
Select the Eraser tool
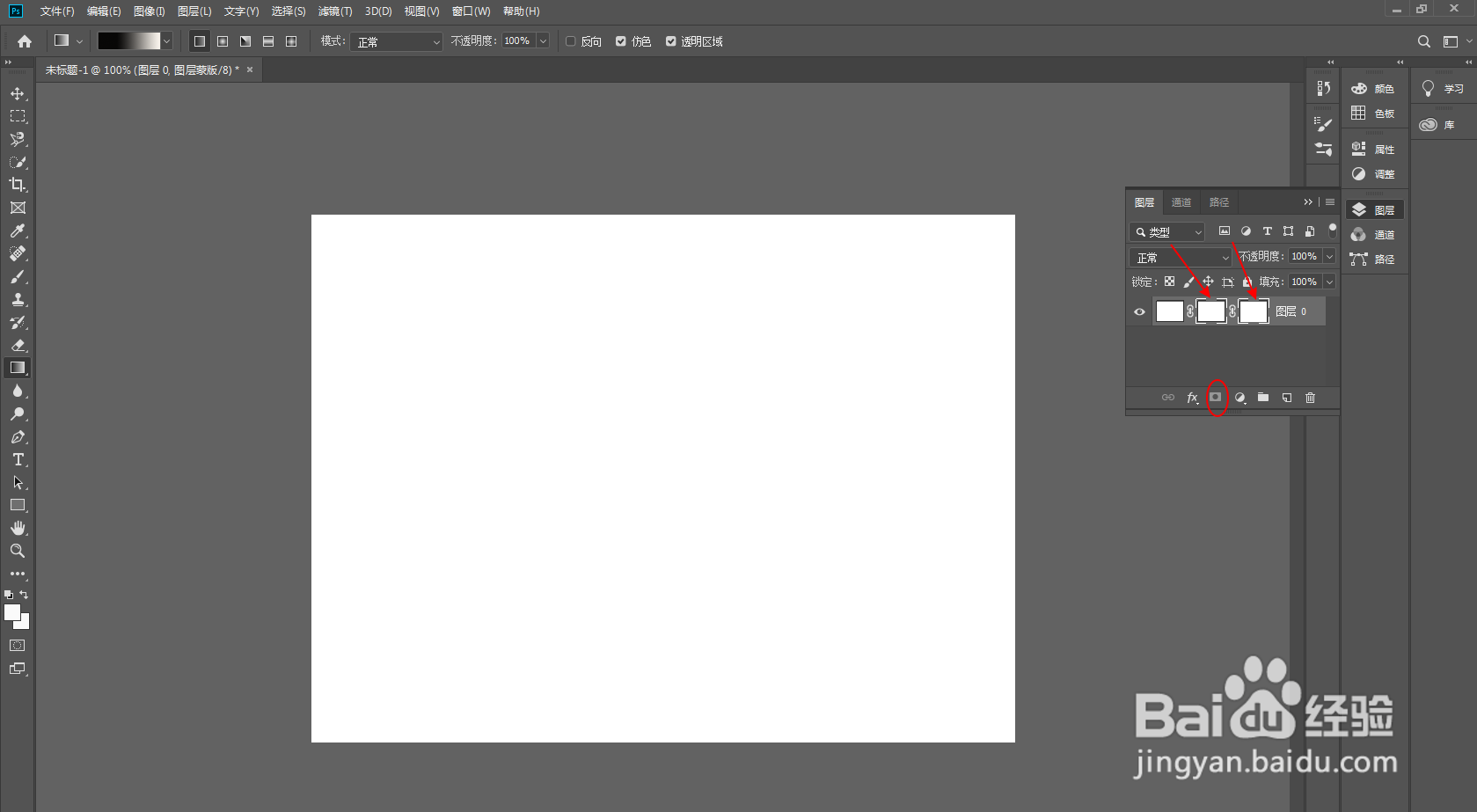[x=18, y=345]
